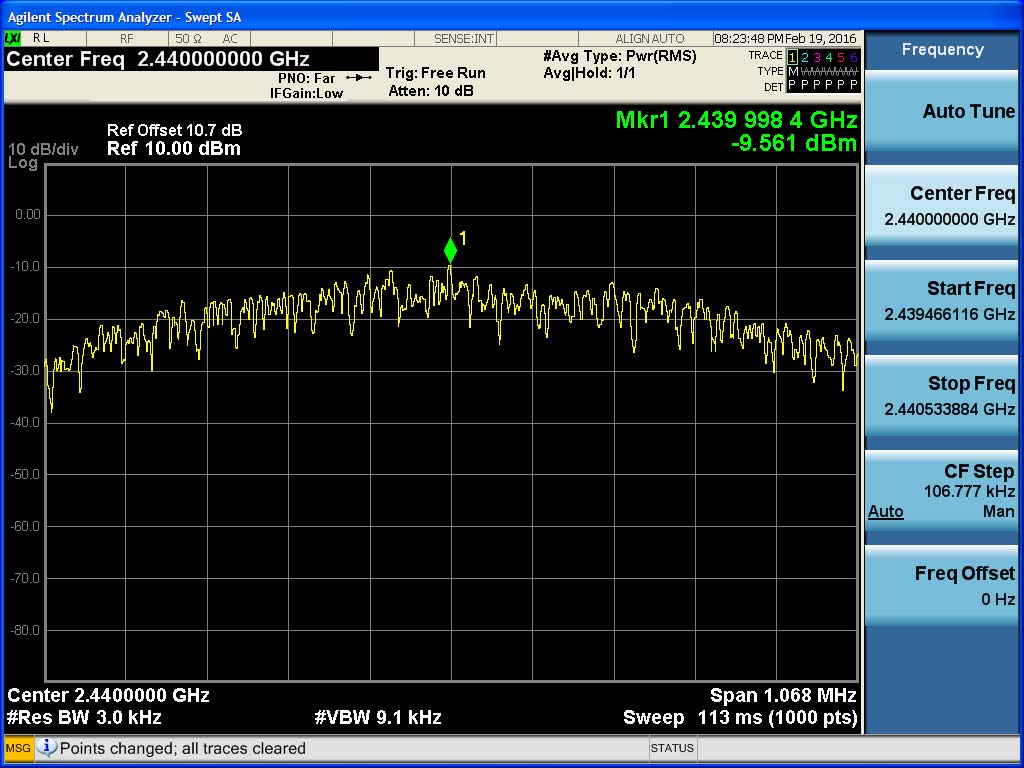
Task: Click the Avg|Hold: 1/1 text
Action: [589, 73]
